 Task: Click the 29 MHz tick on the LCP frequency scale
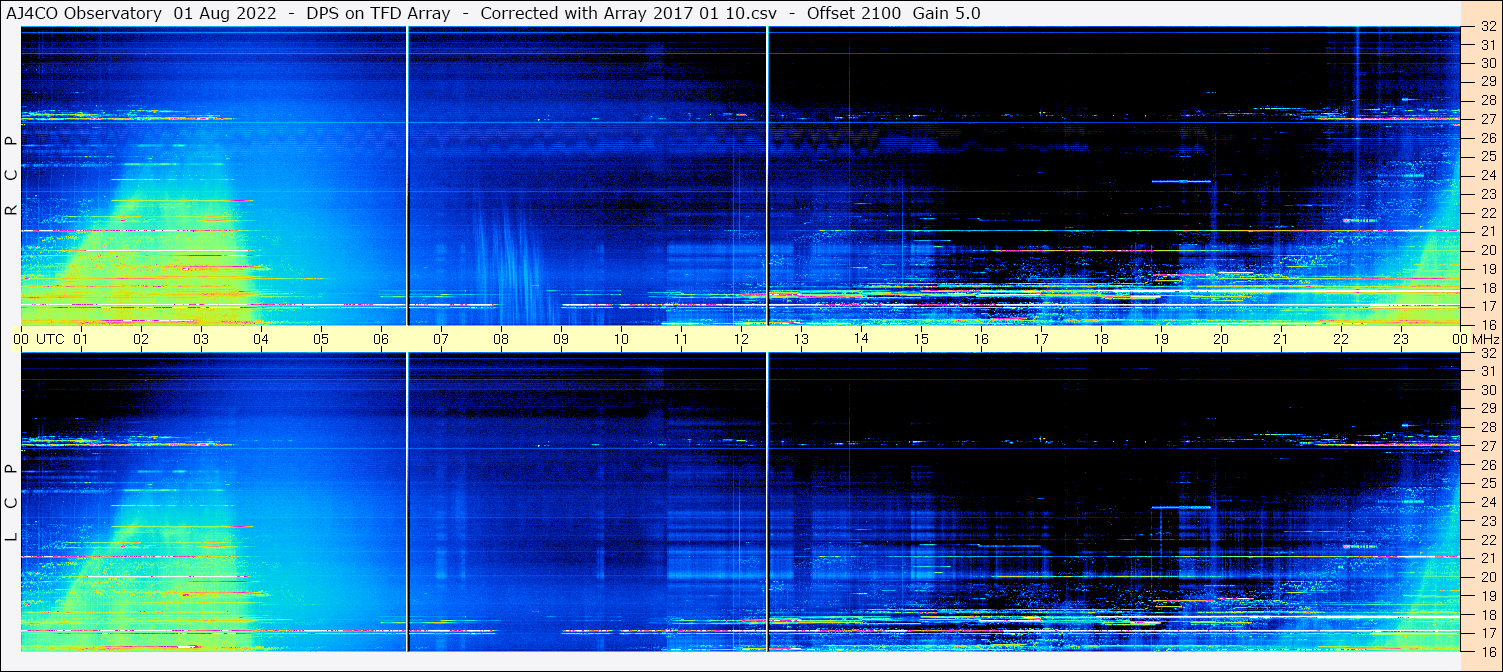1487,409
